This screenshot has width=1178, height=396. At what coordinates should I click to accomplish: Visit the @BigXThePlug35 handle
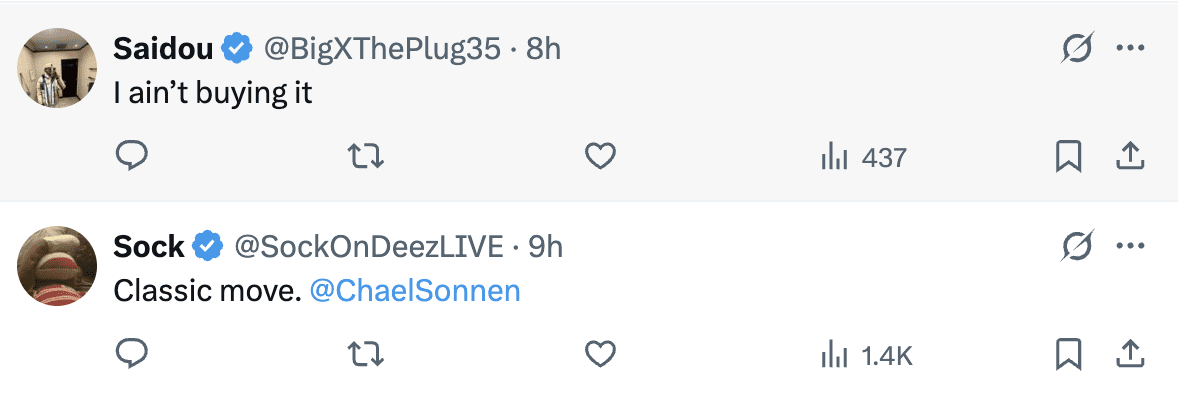click(x=381, y=50)
